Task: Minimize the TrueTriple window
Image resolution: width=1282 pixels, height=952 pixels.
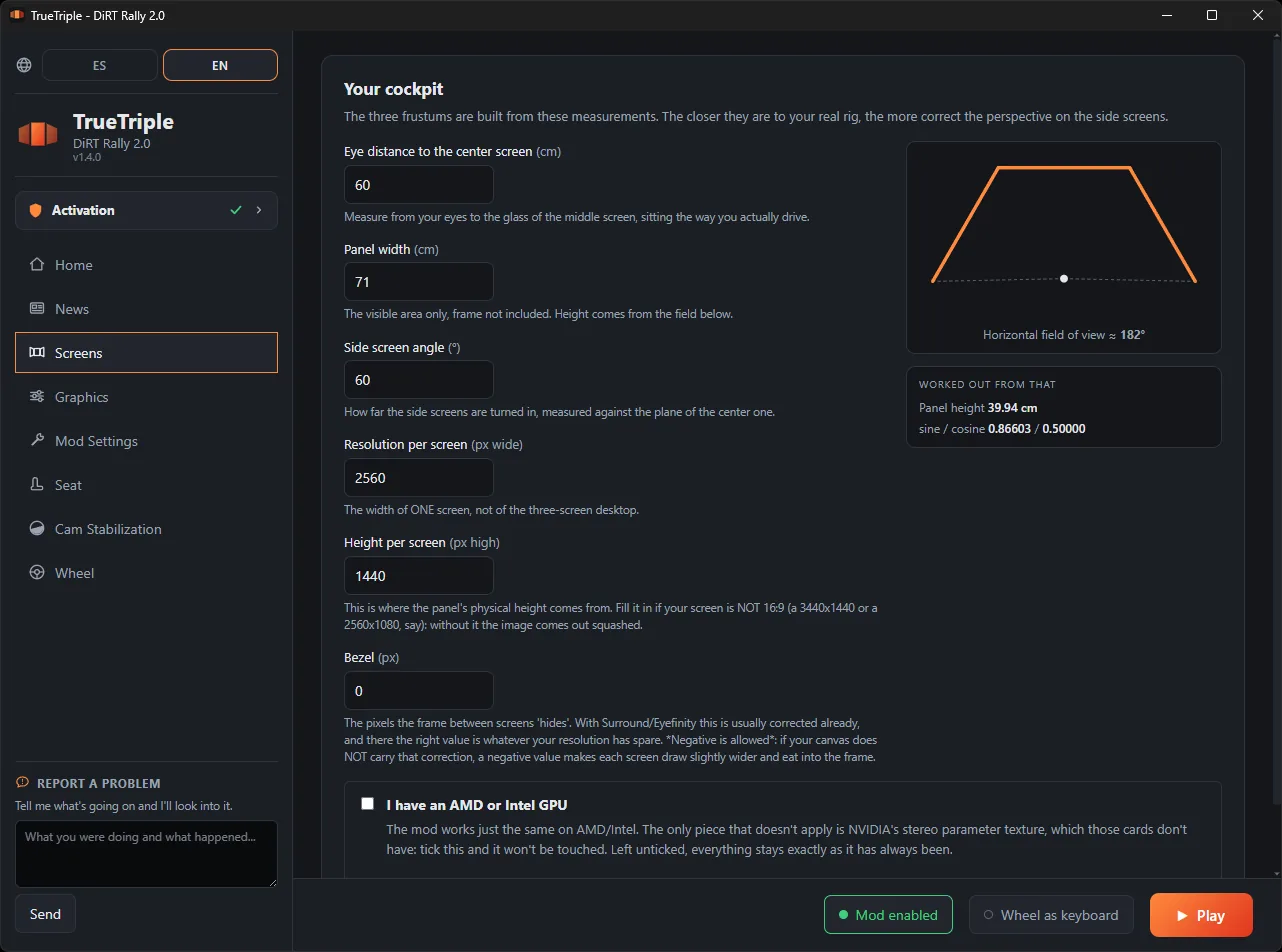Action: pos(1166,15)
